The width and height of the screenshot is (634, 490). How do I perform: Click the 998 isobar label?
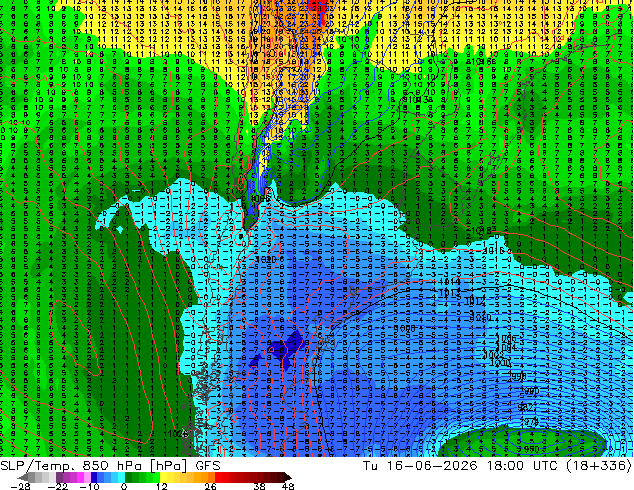tap(518, 376)
